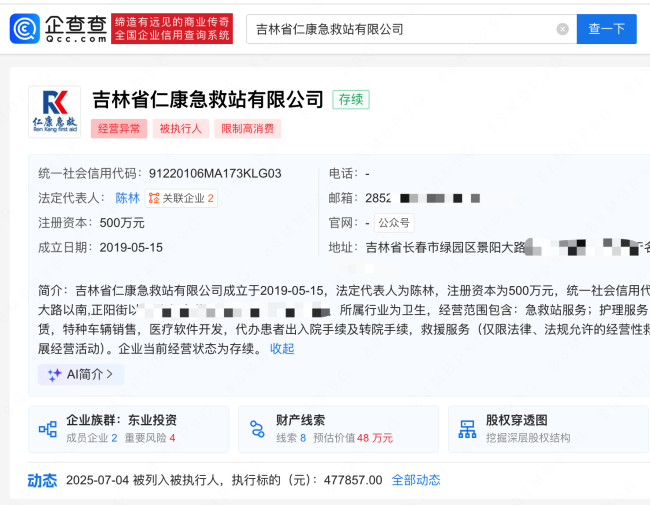Click the 企业族群 hierarchy icon
The image size is (650, 505).
coord(48,429)
